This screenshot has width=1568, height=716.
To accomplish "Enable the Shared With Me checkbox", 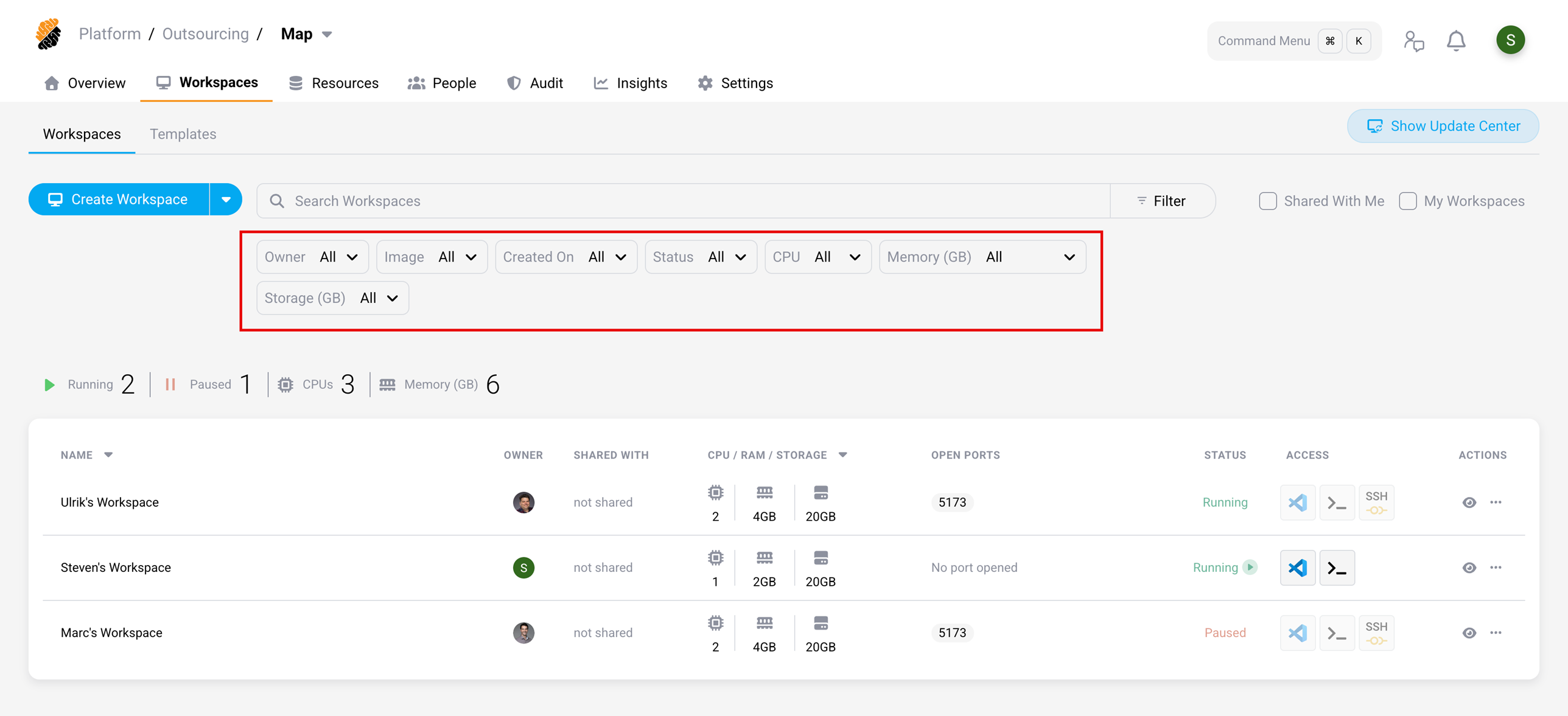I will pos(1267,201).
